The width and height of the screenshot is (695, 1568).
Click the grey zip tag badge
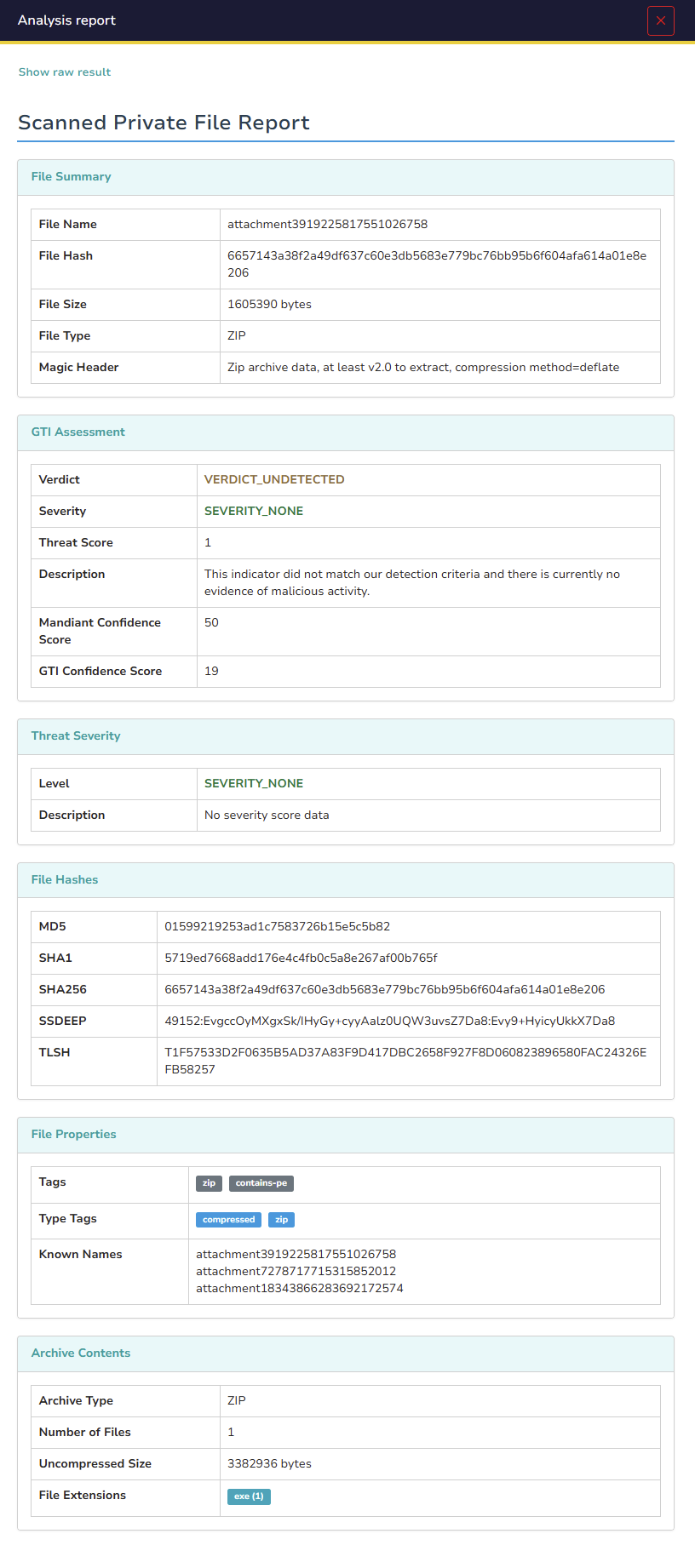coord(209,1183)
